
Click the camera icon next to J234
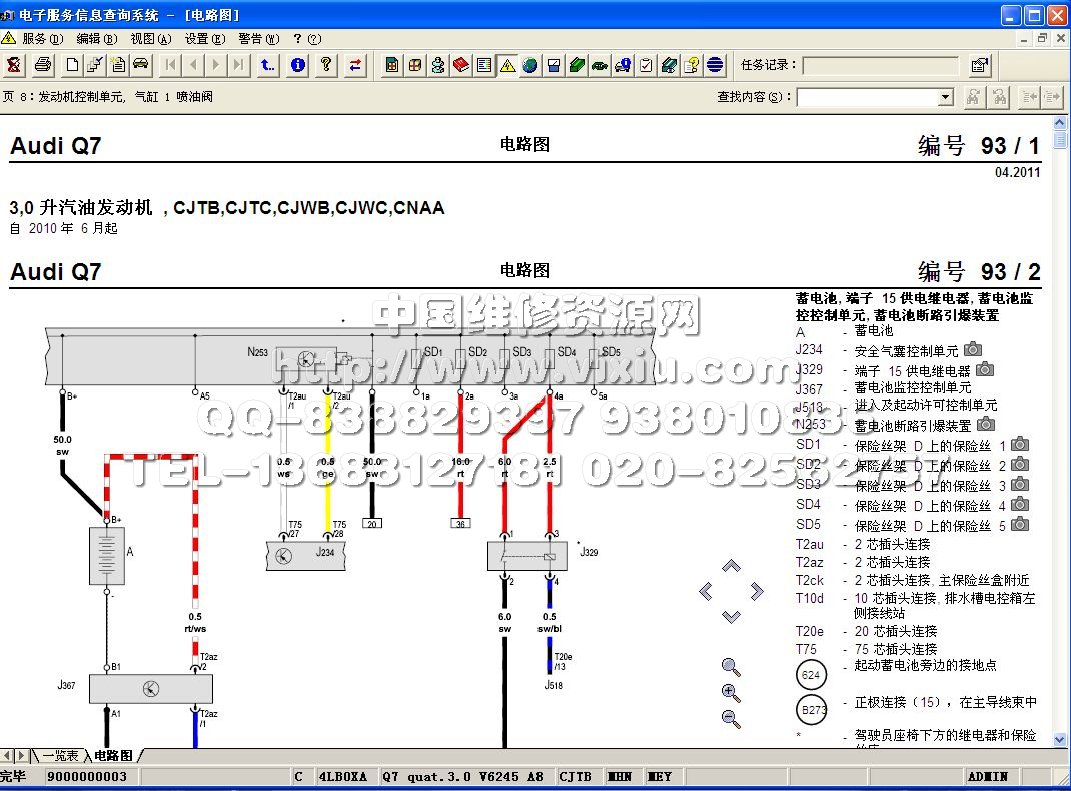click(972, 350)
